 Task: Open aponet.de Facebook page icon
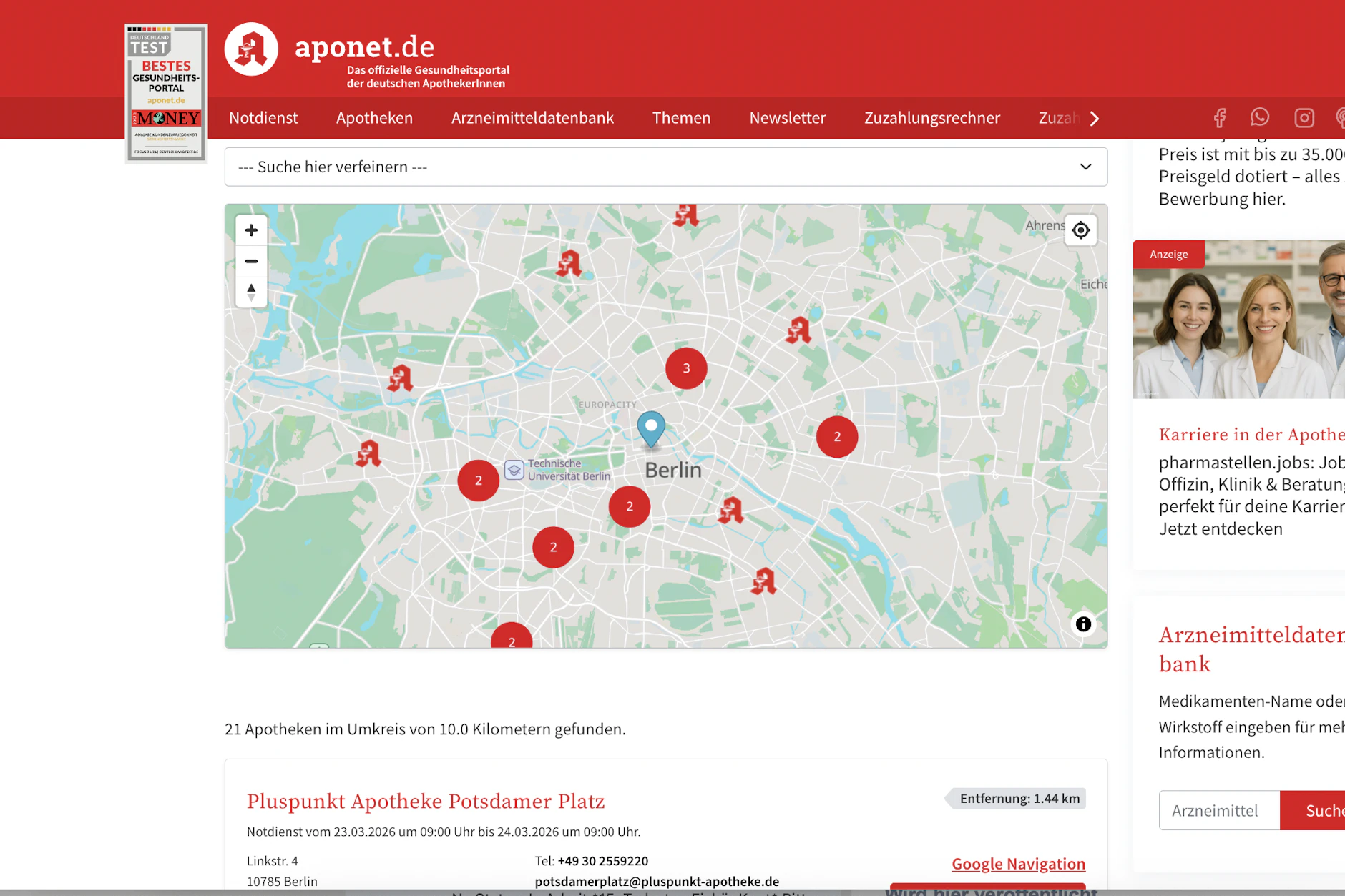[1219, 117]
